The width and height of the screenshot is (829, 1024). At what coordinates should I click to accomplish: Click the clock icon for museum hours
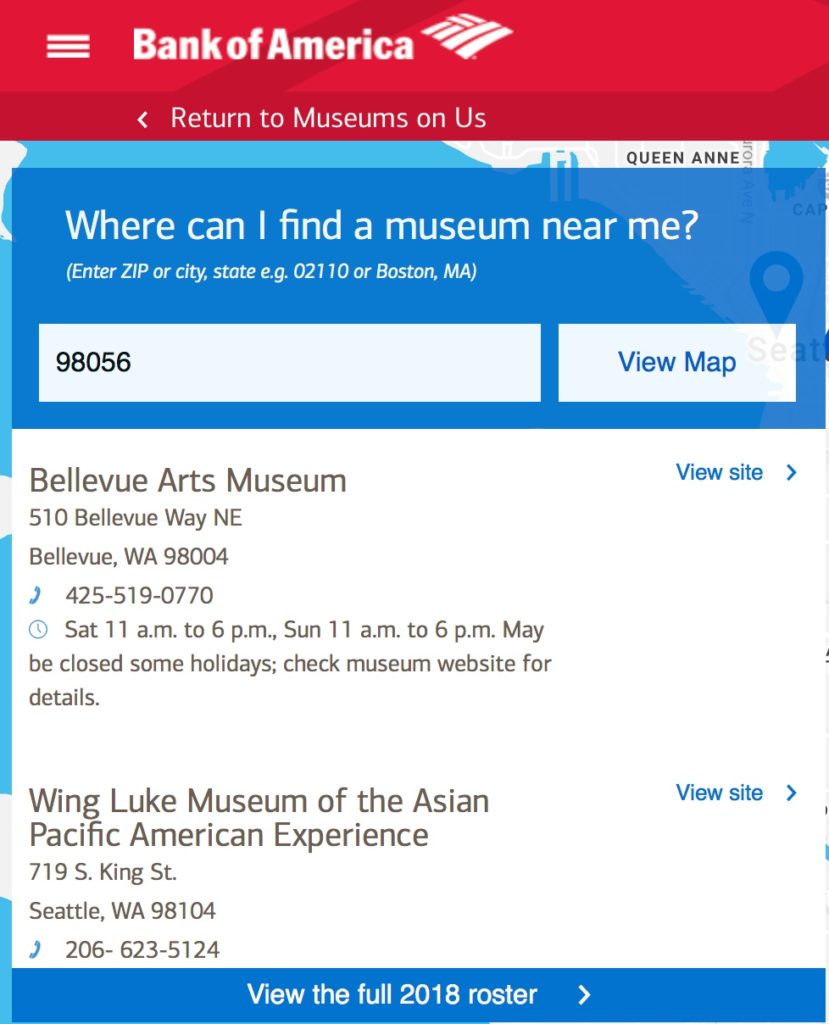[38, 630]
